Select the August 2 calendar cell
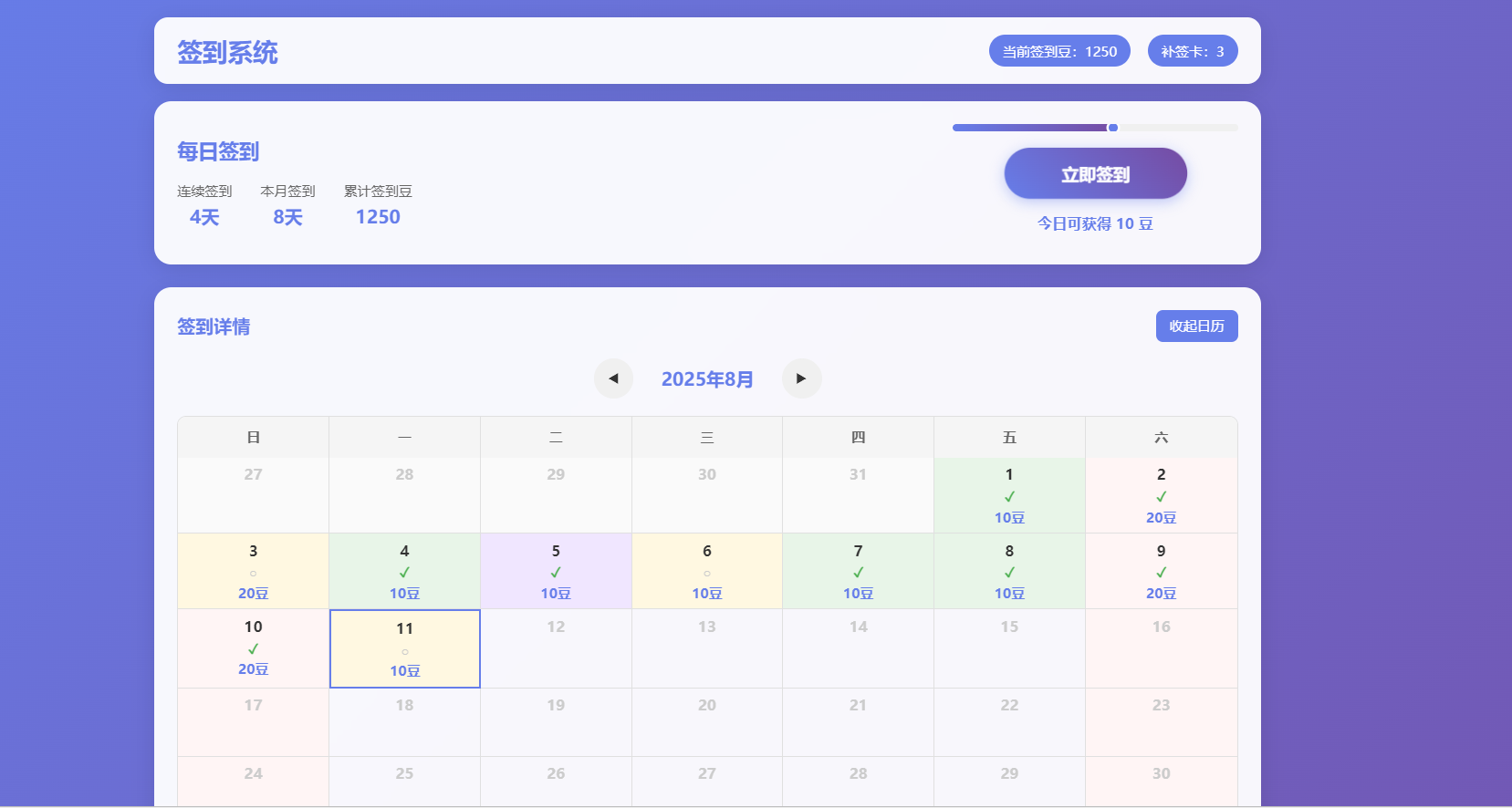The width and height of the screenshot is (1512, 808). click(x=1161, y=495)
